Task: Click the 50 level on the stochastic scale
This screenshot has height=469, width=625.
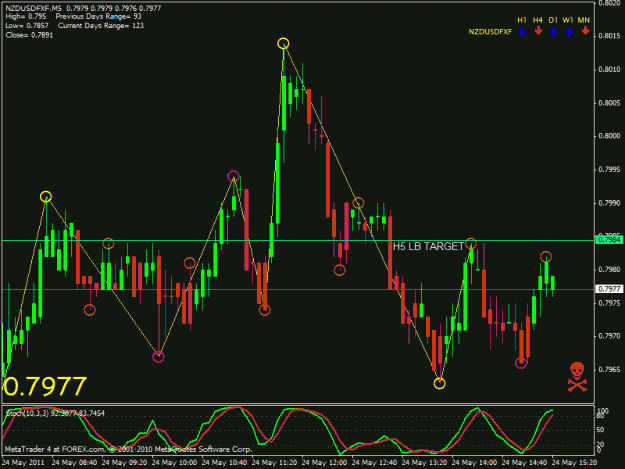Action: [600, 430]
